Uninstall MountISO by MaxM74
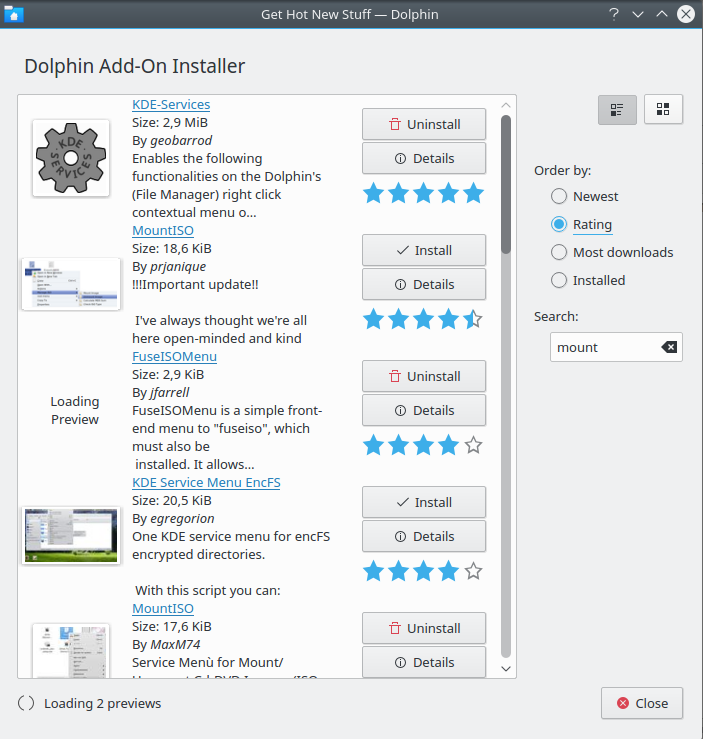The height and width of the screenshot is (739, 703). point(424,628)
